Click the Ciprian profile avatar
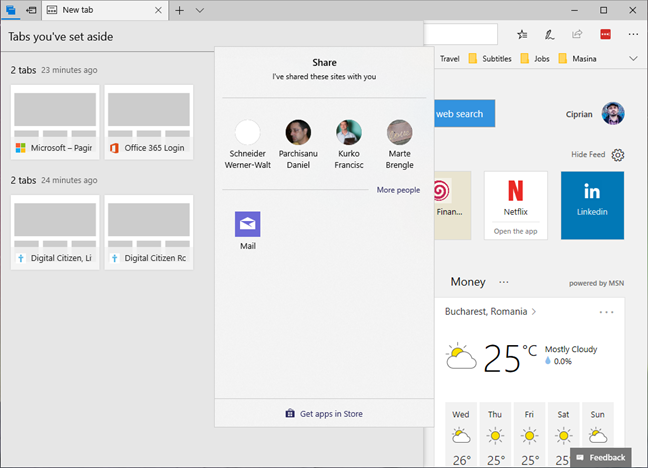This screenshot has width=648, height=468. pyautogui.click(x=613, y=114)
